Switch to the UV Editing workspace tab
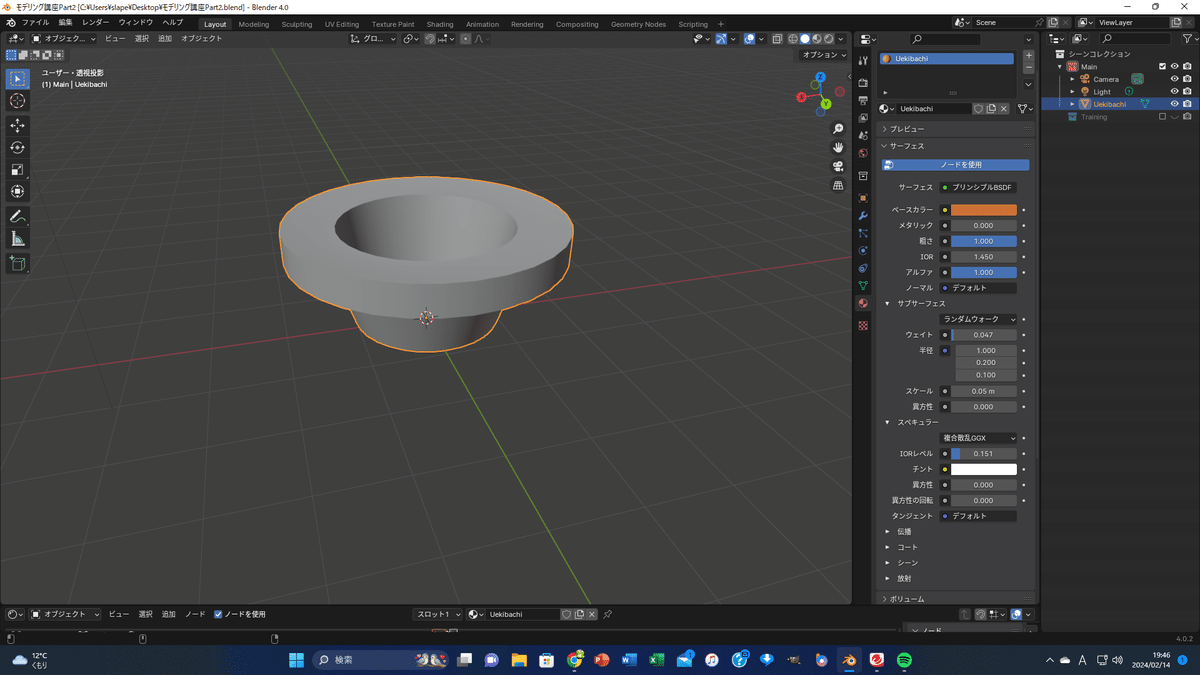Image resolution: width=1200 pixels, height=675 pixels. 342,24
